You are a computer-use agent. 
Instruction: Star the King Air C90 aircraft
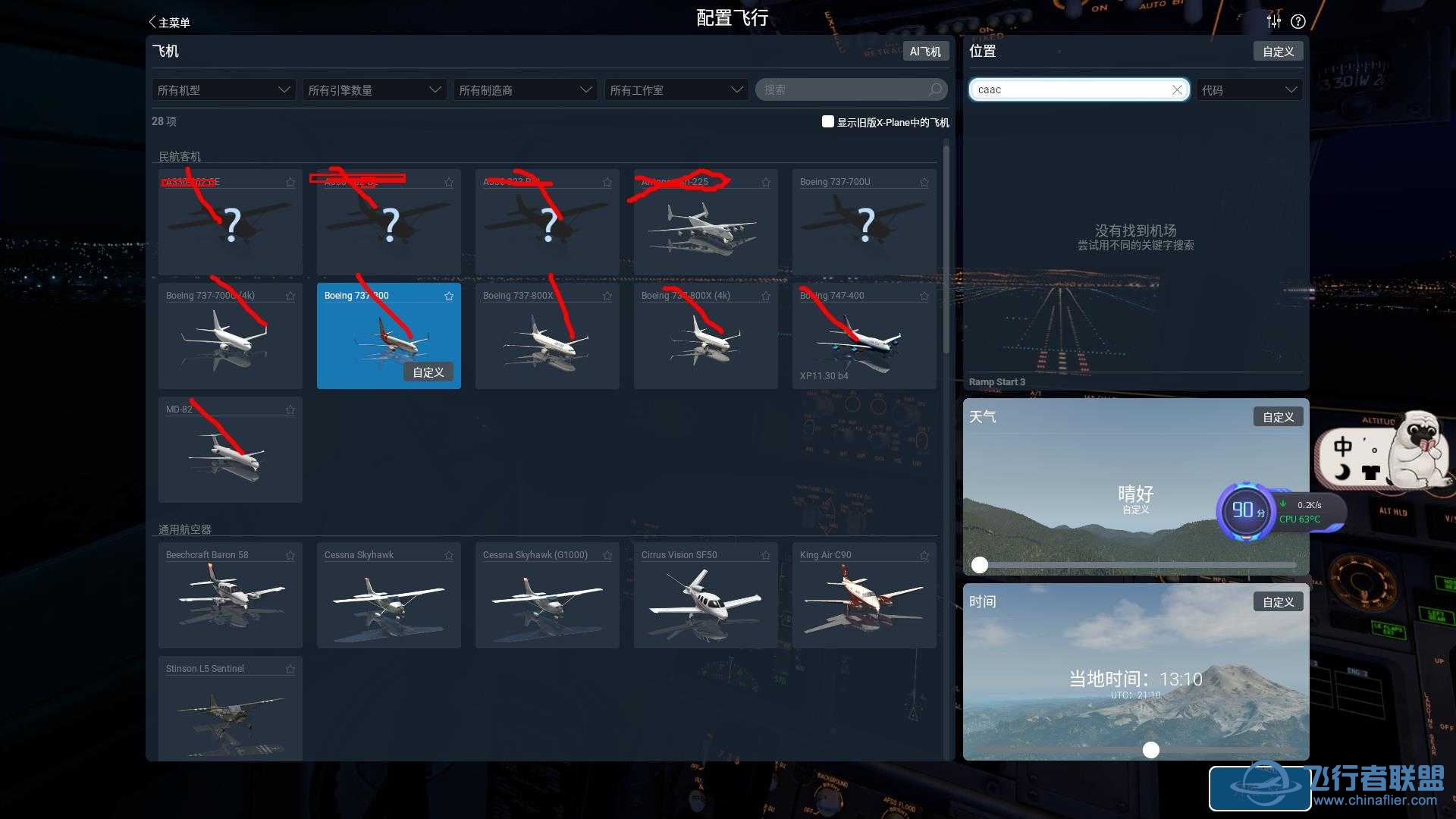(924, 555)
